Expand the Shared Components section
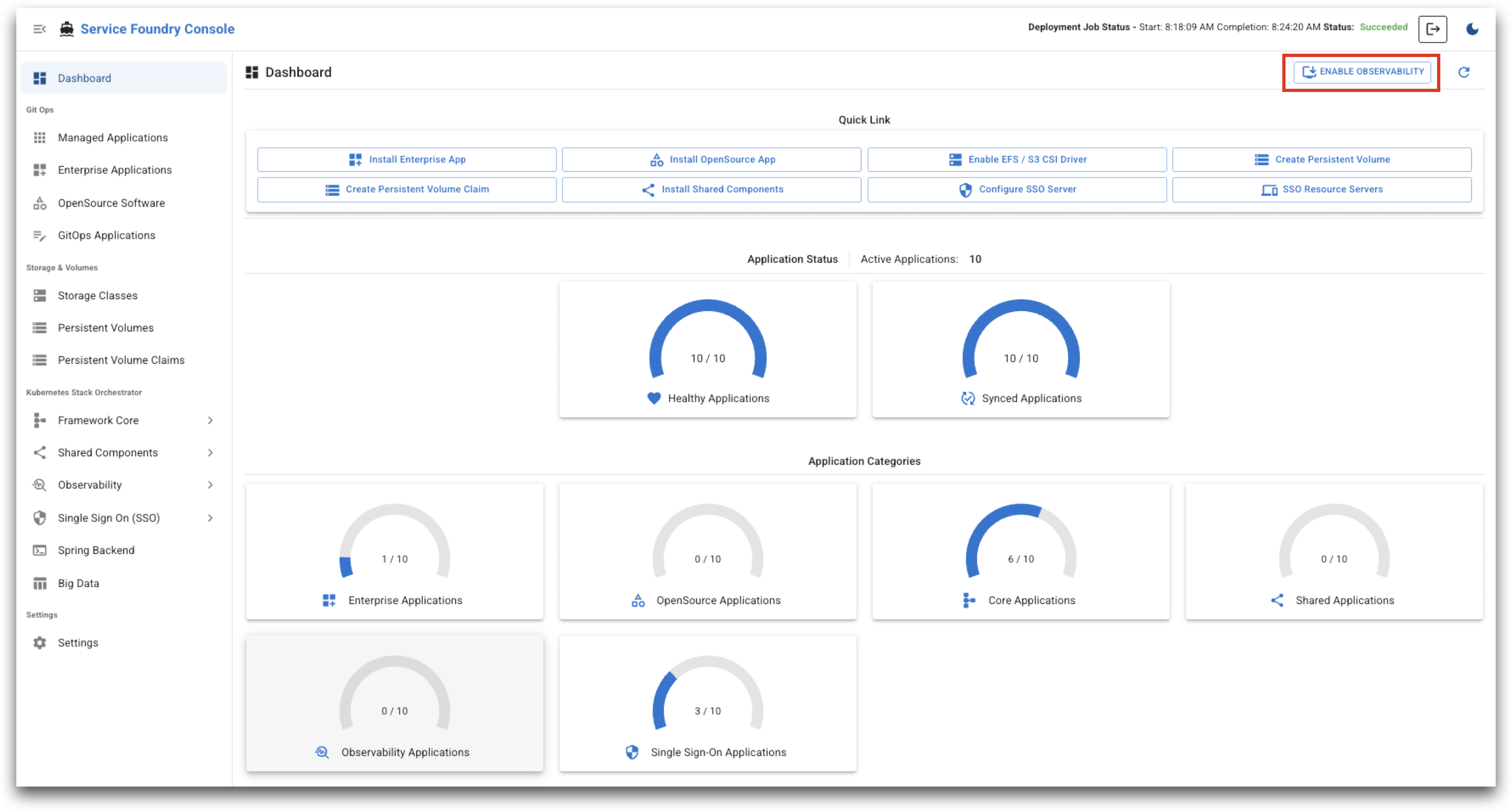Screen dimensions: 1512x811 click(209, 452)
